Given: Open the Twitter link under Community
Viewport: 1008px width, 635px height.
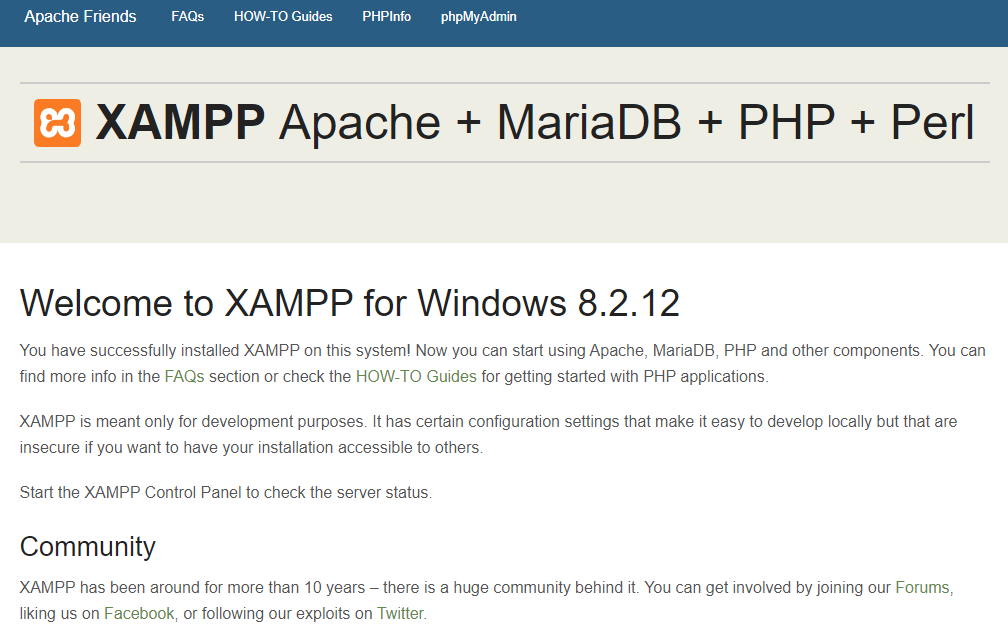Looking at the screenshot, I should point(400,613).
